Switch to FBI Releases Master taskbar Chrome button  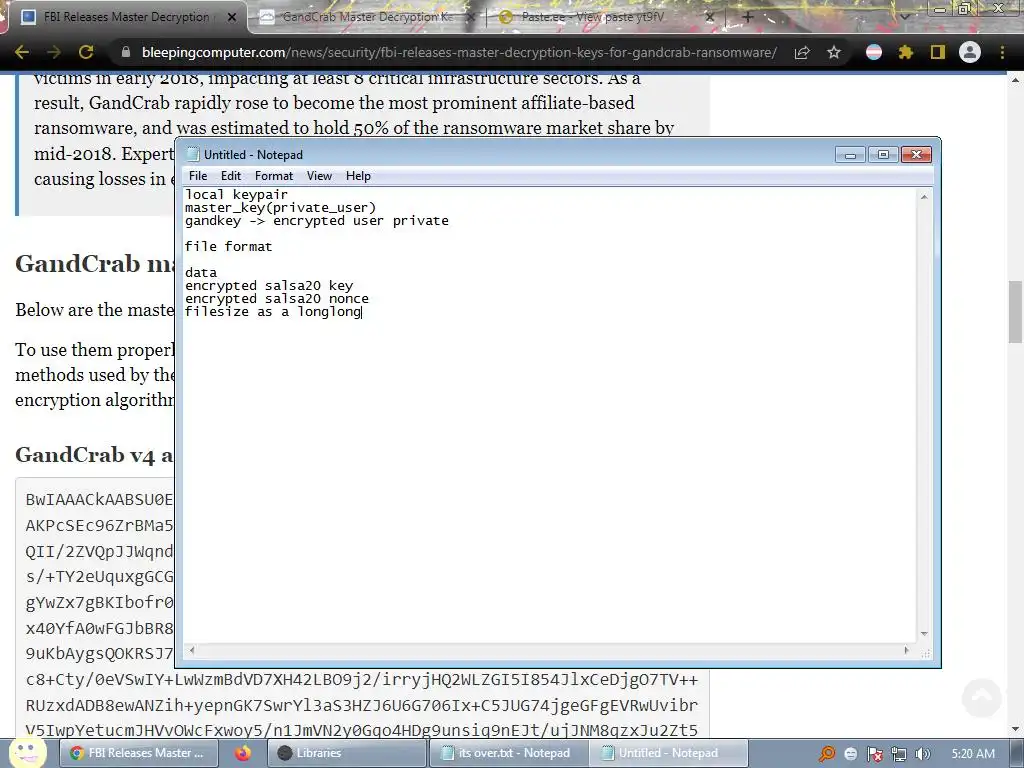pos(138,753)
